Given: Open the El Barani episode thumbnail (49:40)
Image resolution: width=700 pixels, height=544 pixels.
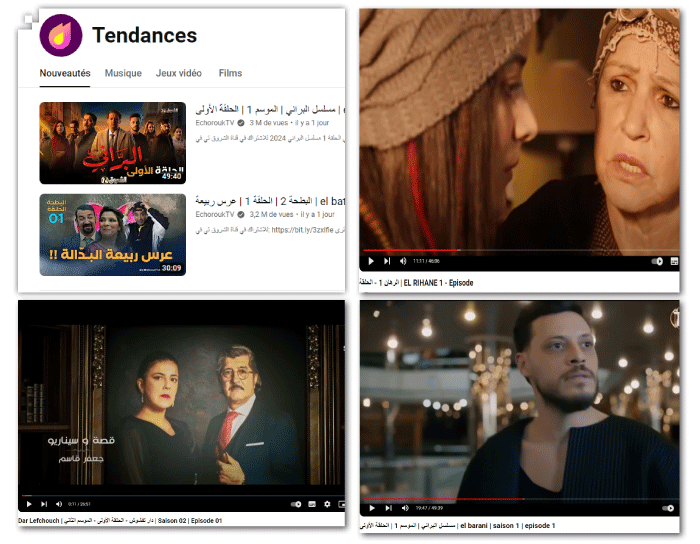Looking at the screenshot, I should coord(112,143).
